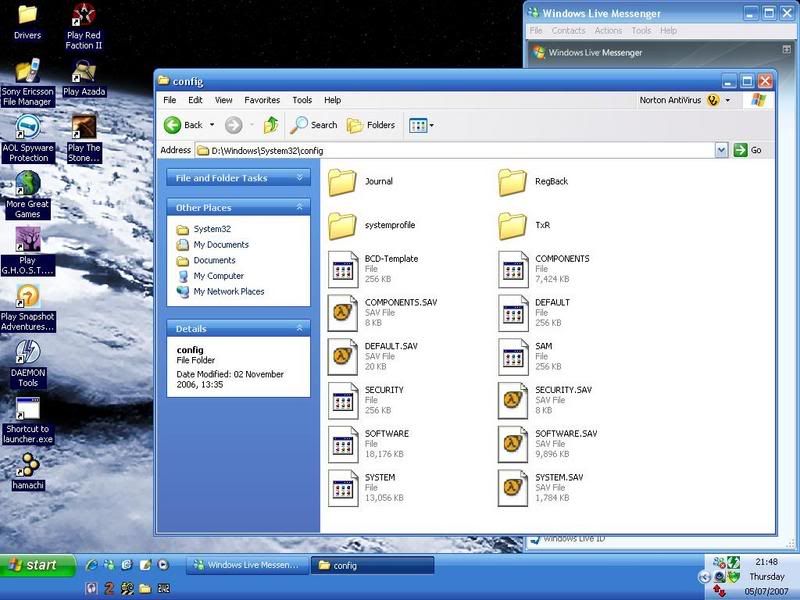Select the SOFTWARE.SAV file

(548, 444)
